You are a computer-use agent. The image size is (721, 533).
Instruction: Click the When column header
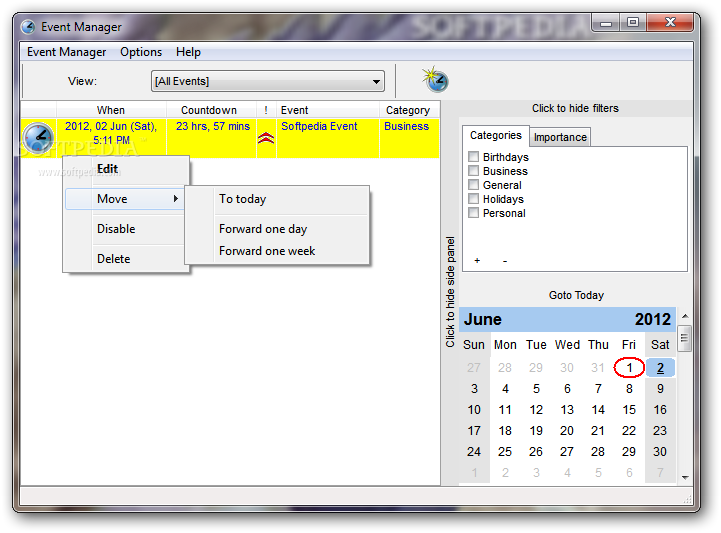coord(111,110)
